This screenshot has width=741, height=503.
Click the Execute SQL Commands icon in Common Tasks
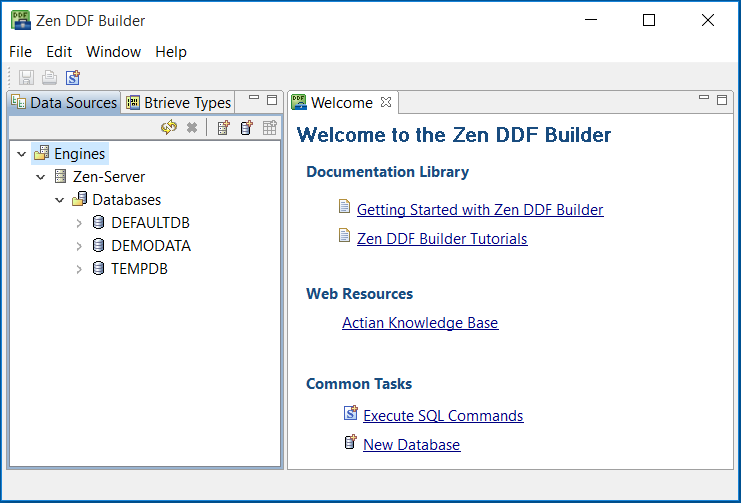click(x=351, y=413)
